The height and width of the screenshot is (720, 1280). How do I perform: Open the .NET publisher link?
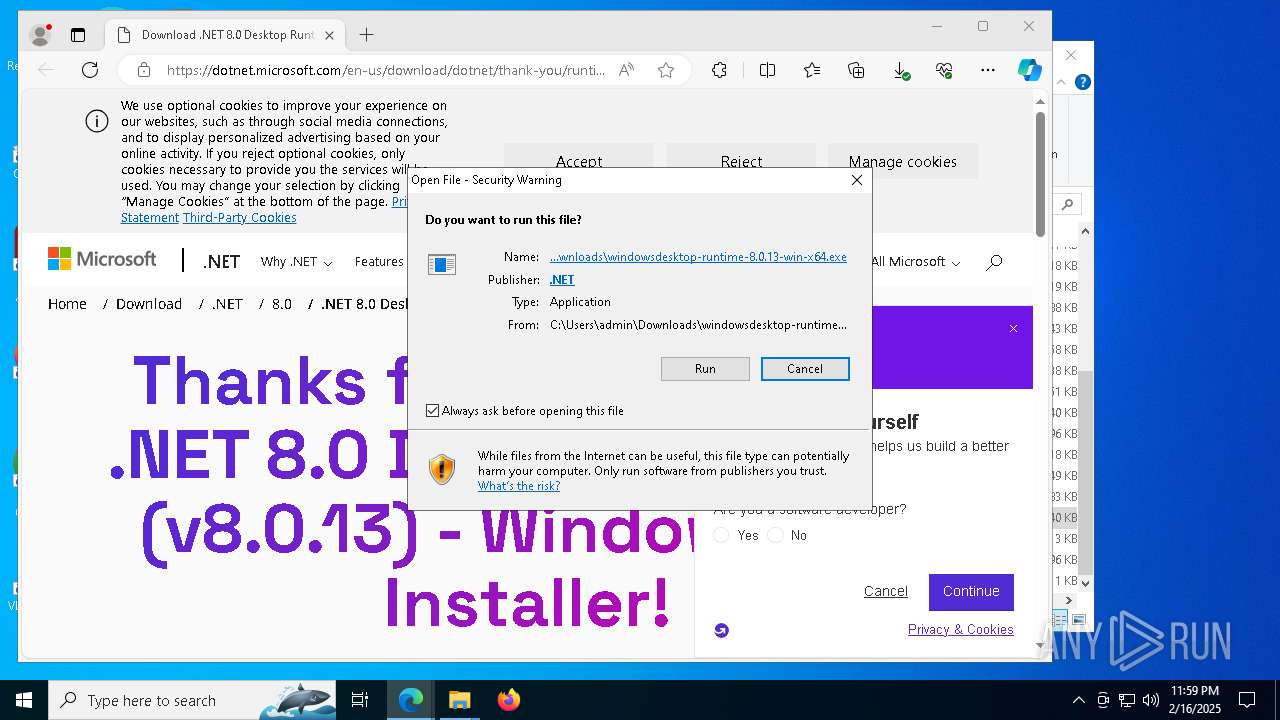pos(562,280)
